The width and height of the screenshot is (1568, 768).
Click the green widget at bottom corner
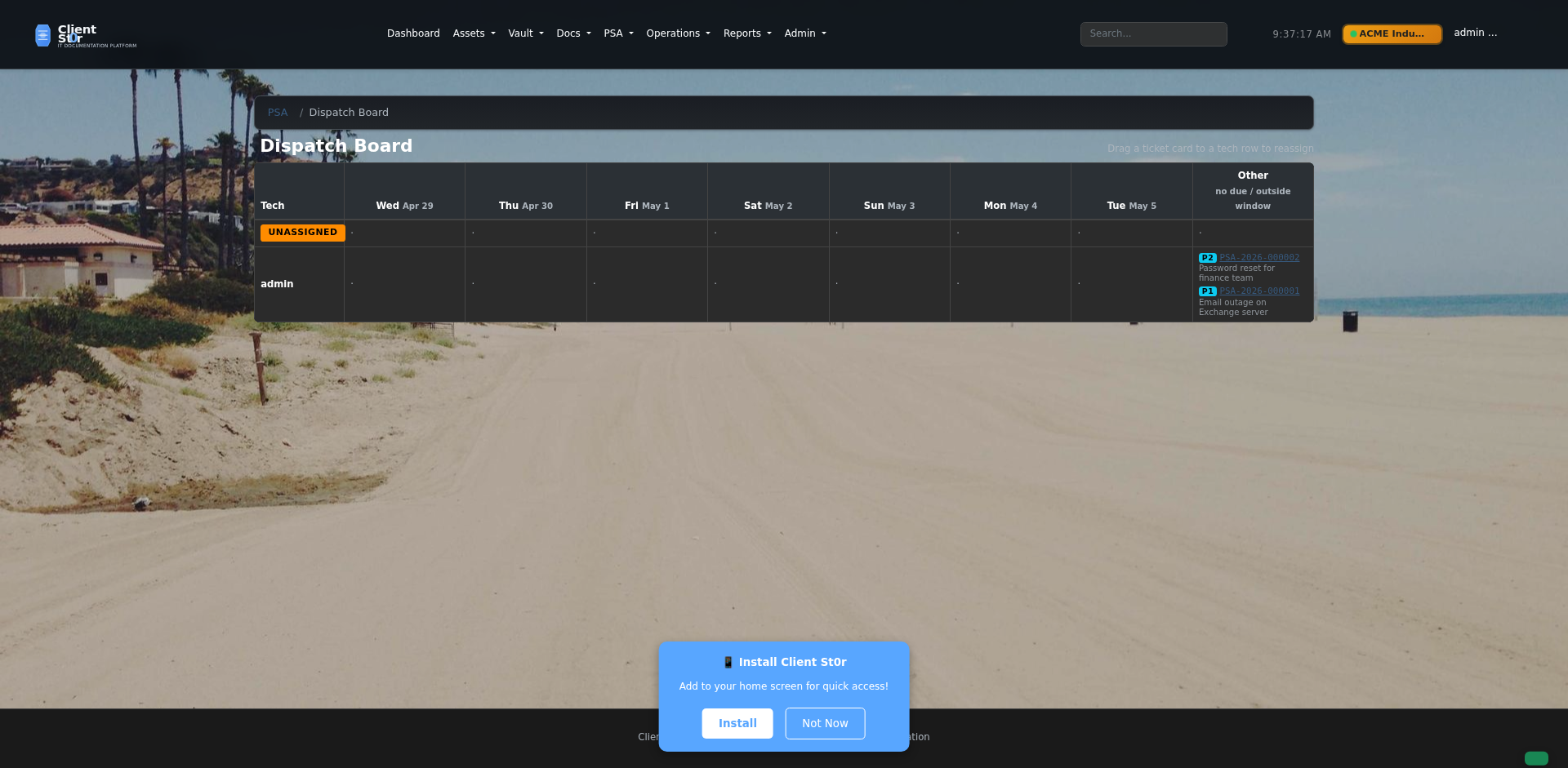(x=1536, y=758)
